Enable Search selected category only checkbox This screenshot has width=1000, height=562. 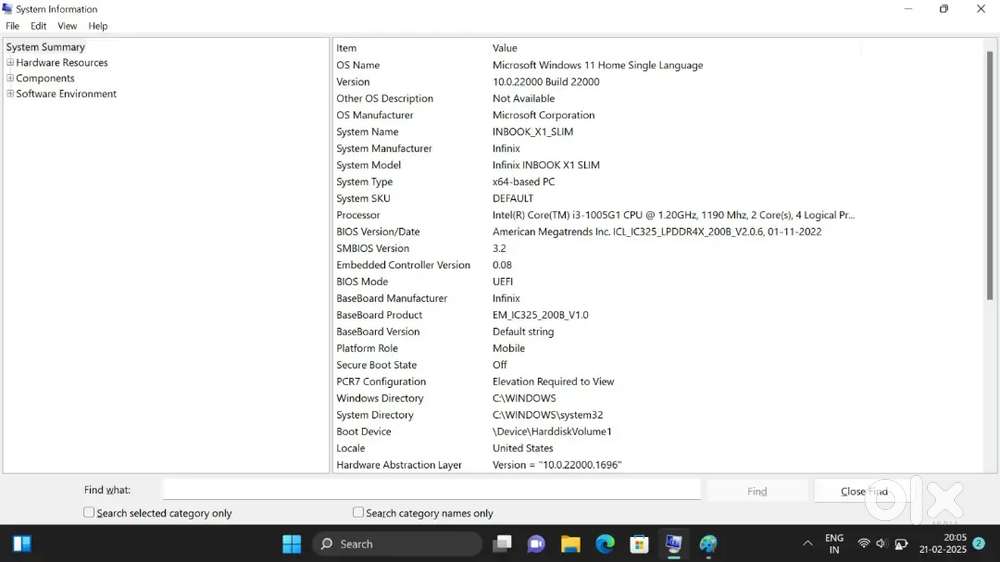click(89, 512)
